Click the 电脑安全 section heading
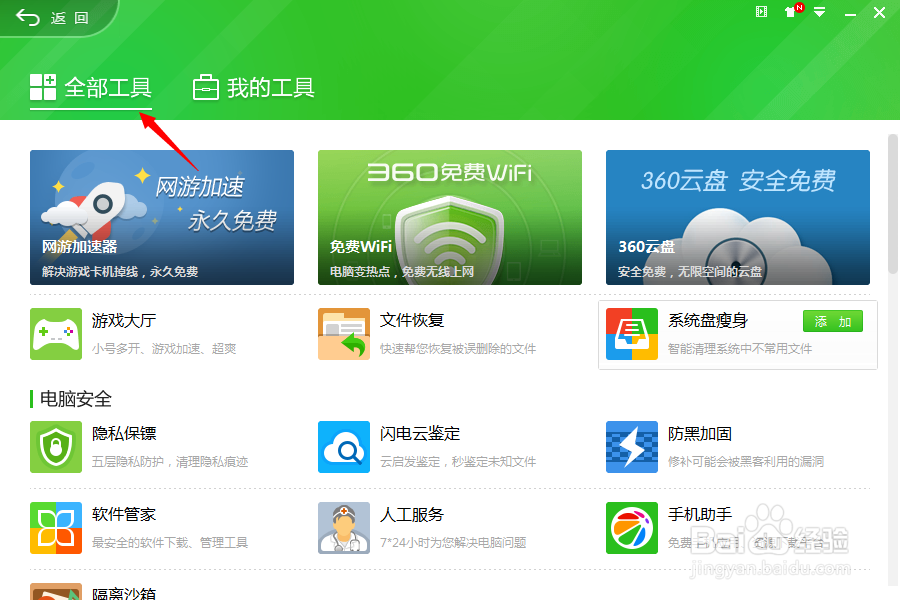 (x=76, y=398)
